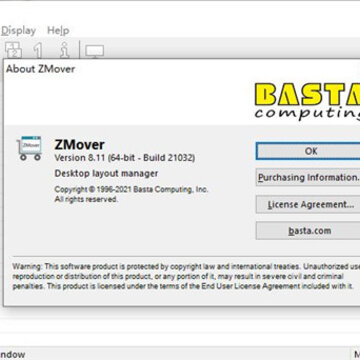The height and width of the screenshot is (360, 360).
Task: Click the copyright warning paragraph
Action: 186,276
